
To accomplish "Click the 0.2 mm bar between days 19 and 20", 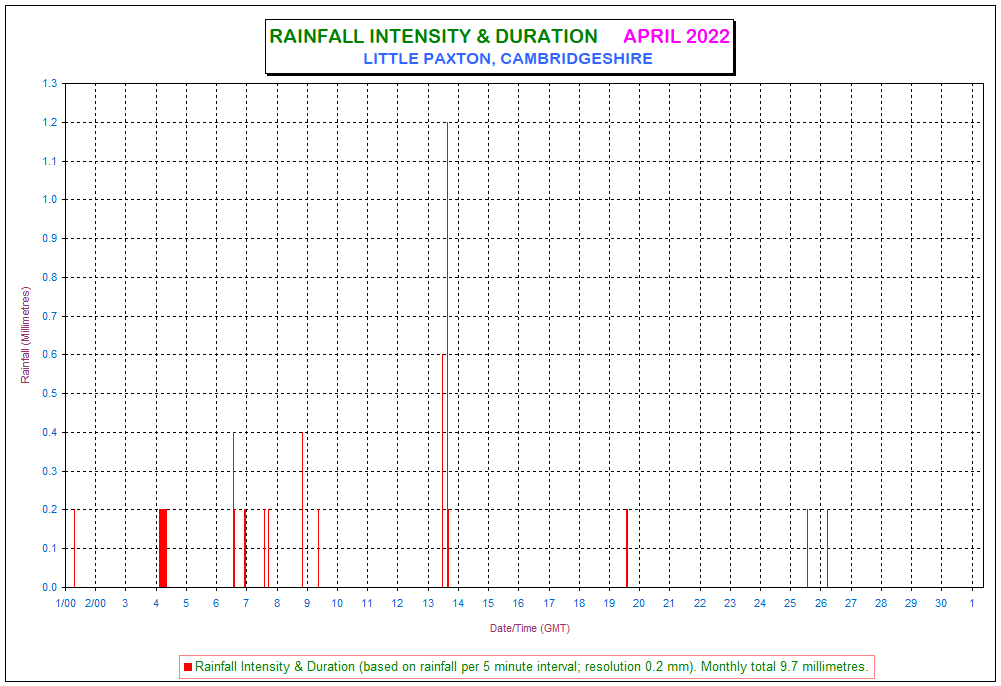I will (x=627, y=549).
